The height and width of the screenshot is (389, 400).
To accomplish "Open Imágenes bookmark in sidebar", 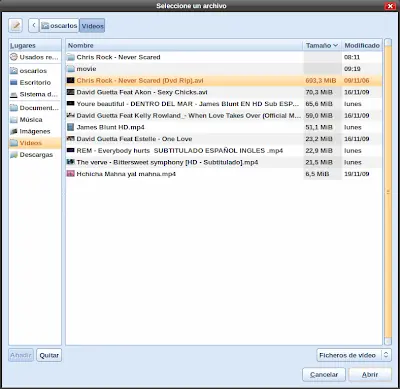I will click(x=35, y=131).
